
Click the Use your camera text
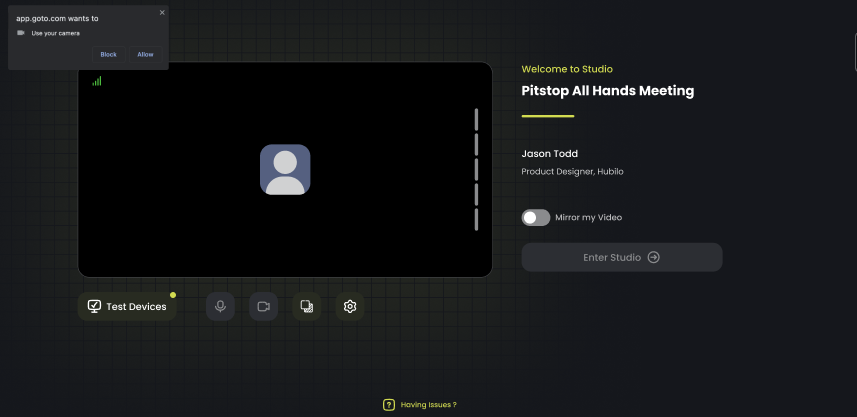[x=56, y=33]
